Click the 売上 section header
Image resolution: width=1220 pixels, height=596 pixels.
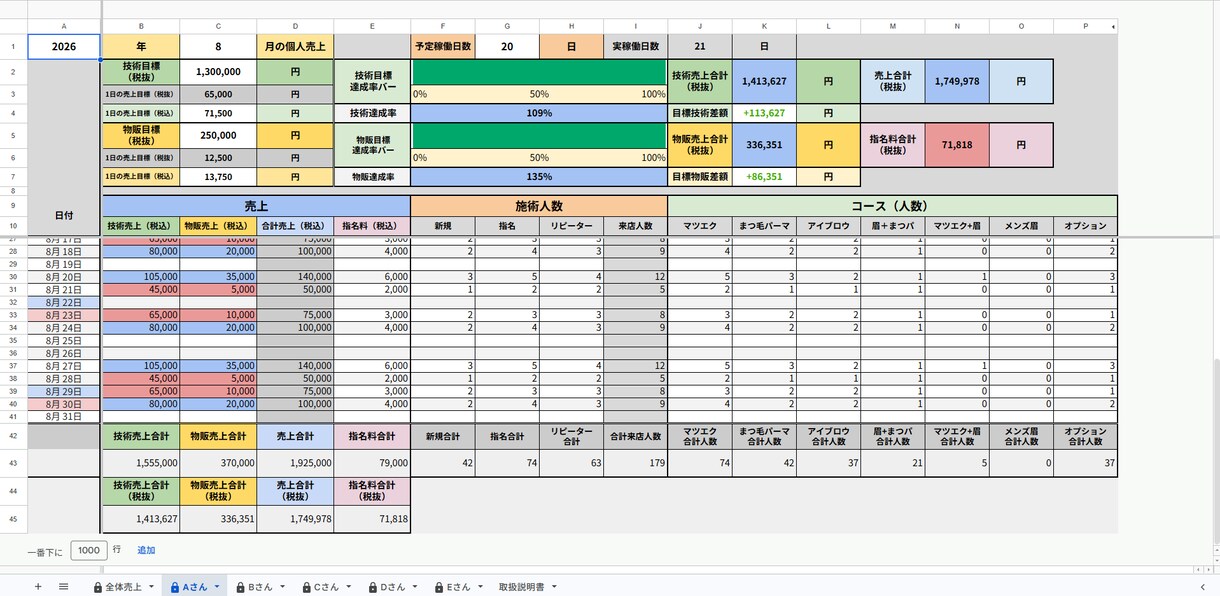click(x=256, y=205)
